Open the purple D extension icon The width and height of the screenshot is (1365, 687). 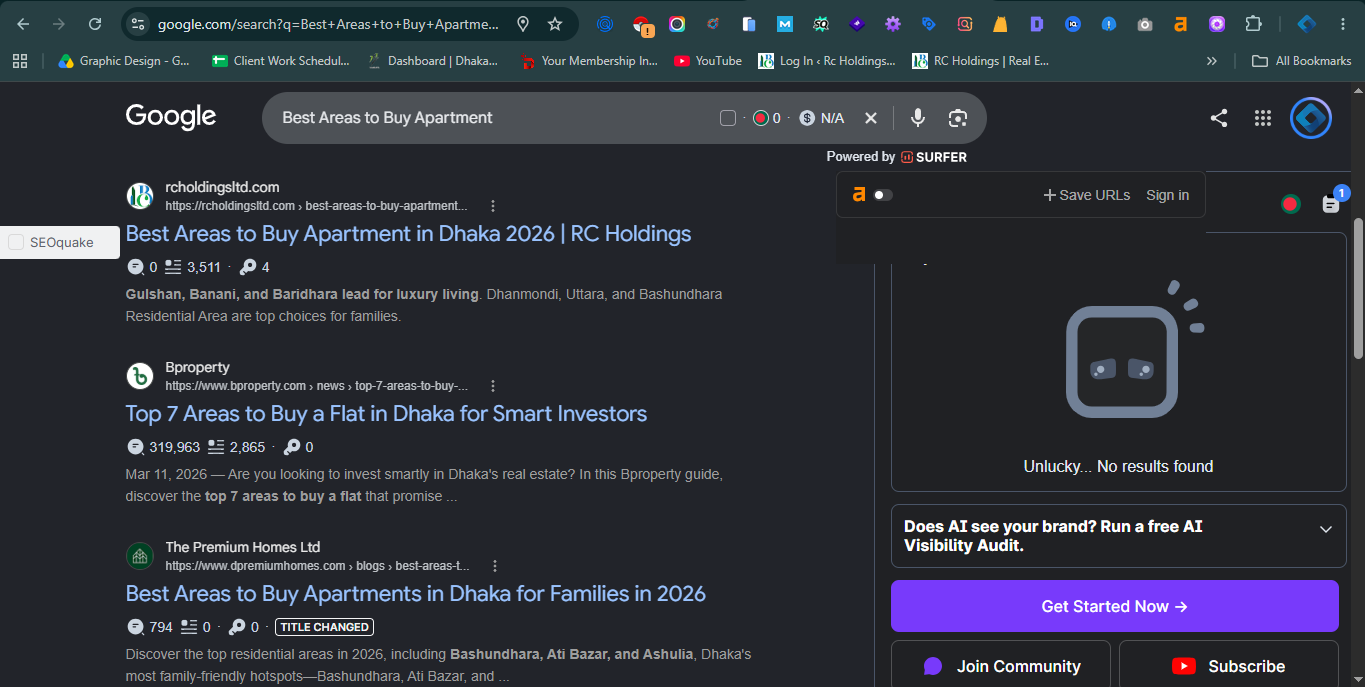(x=1037, y=24)
